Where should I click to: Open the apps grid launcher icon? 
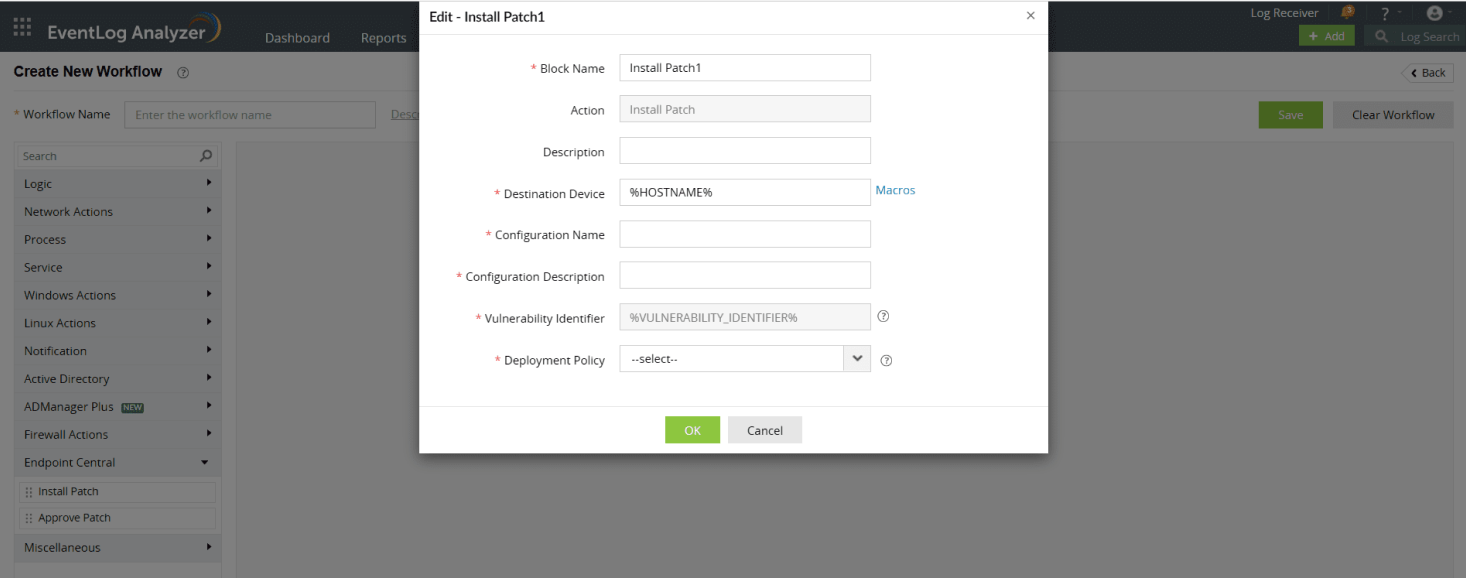(22, 27)
